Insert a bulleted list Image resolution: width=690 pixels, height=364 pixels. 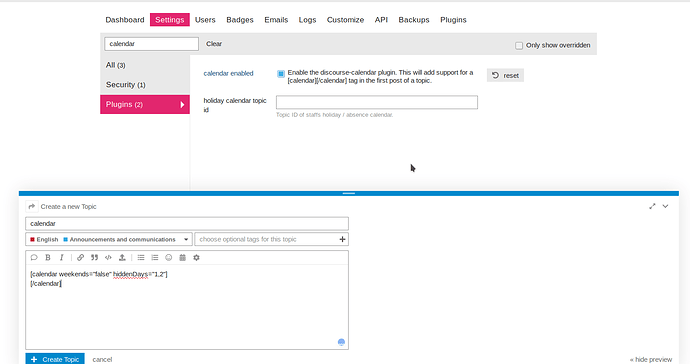coord(141,257)
